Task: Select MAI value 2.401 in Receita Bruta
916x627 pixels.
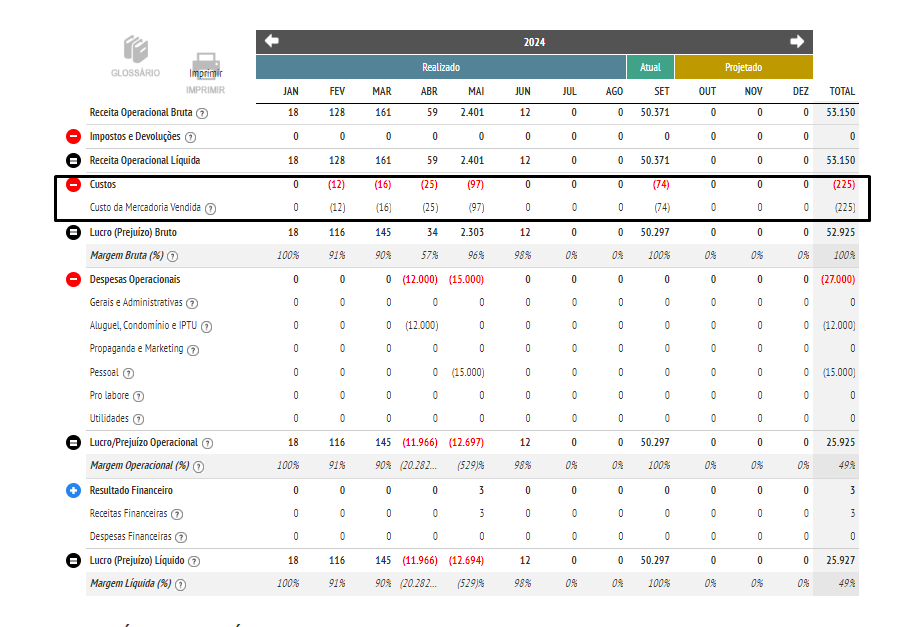Action: (472, 112)
